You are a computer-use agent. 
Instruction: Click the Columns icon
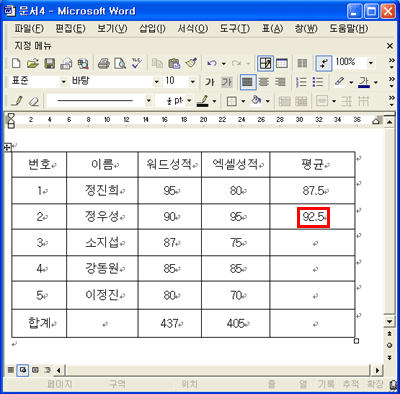[302, 63]
